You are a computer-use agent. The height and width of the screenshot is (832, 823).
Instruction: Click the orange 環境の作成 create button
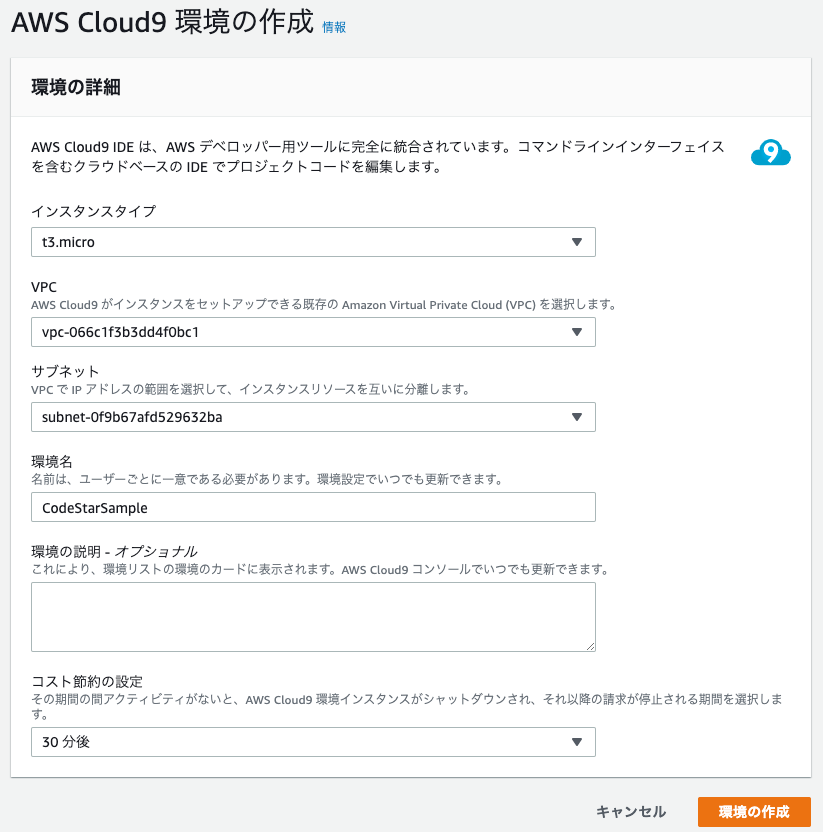pyautogui.click(x=754, y=812)
